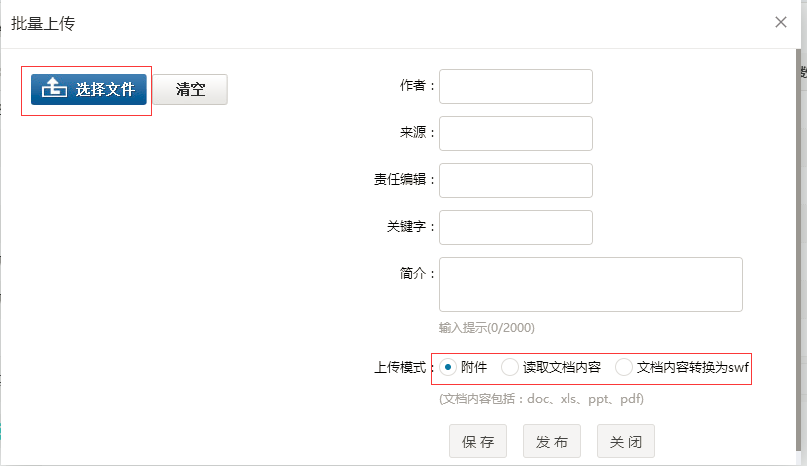Click the 选择文件 upload button
The height and width of the screenshot is (466, 807).
[x=89, y=89]
